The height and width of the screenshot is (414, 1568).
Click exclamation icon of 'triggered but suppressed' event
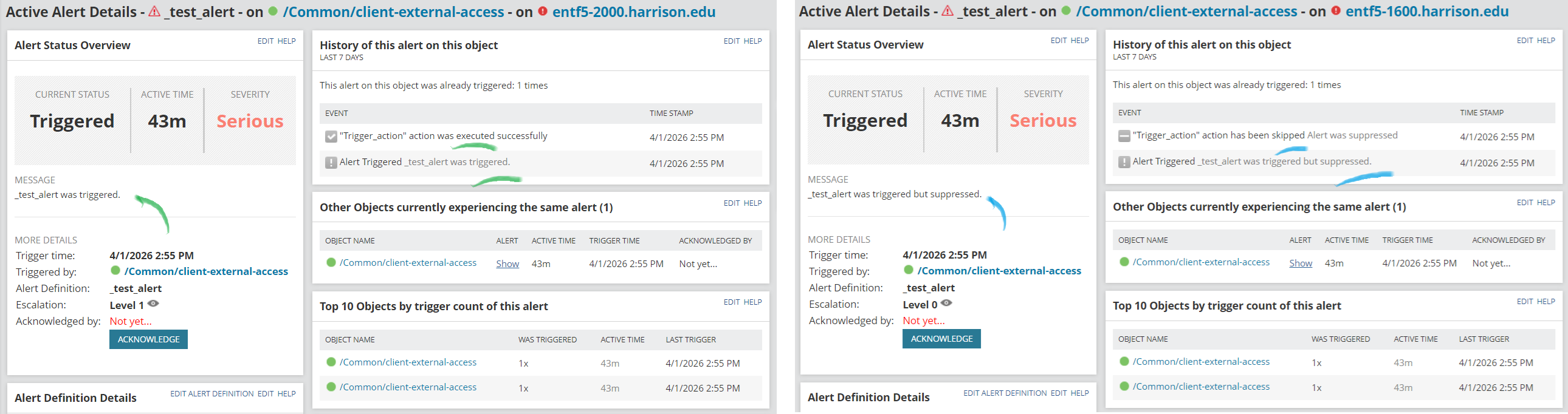click(x=1124, y=161)
